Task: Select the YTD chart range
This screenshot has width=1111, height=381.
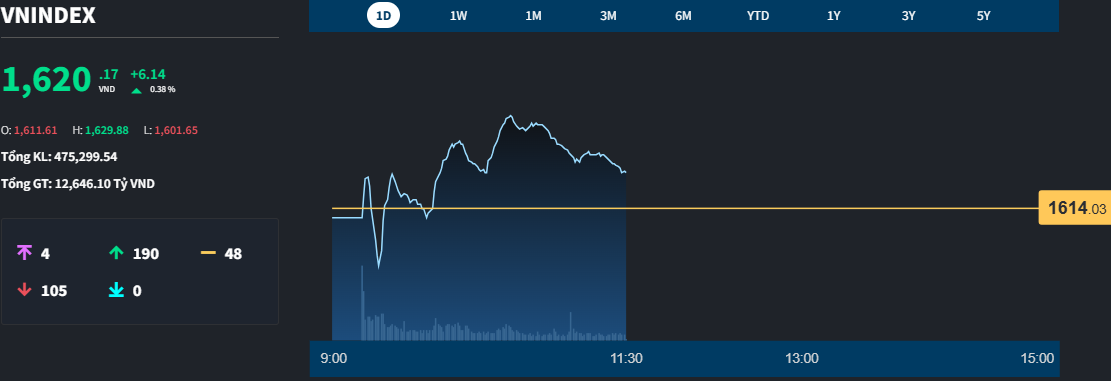Action: (x=758, y=16)
